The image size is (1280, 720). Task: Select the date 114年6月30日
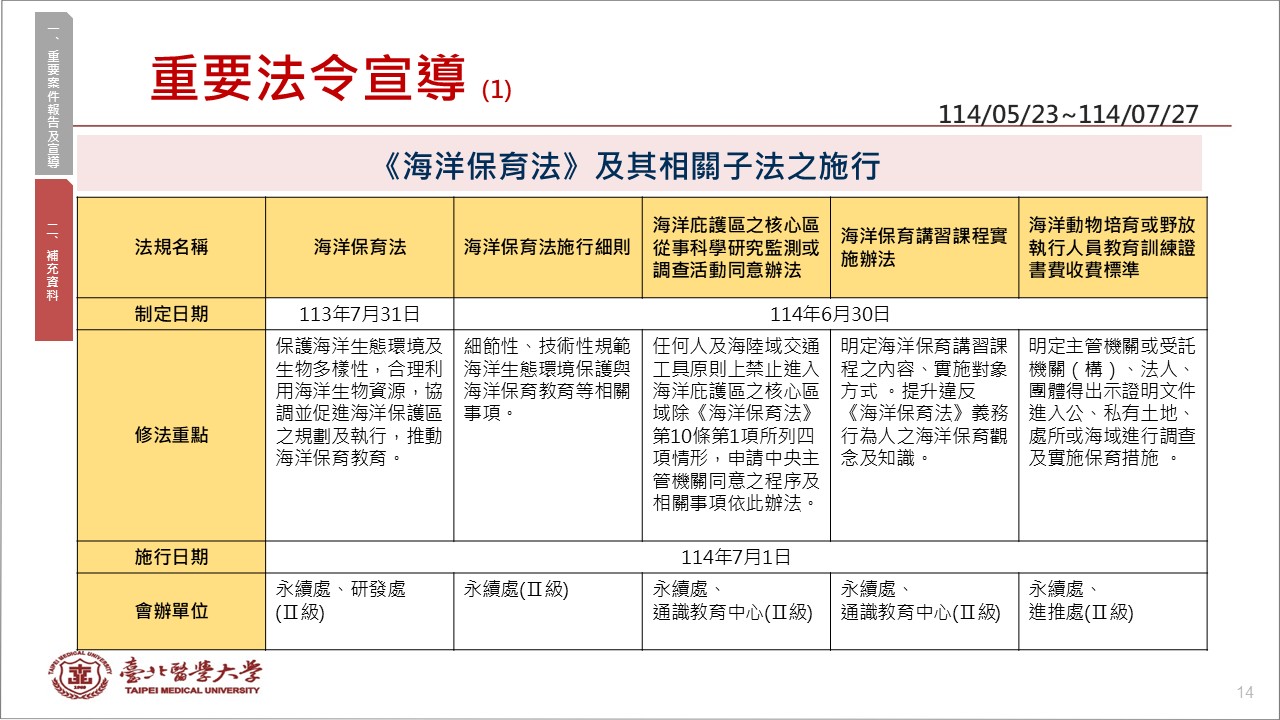(x=831, y=313)
